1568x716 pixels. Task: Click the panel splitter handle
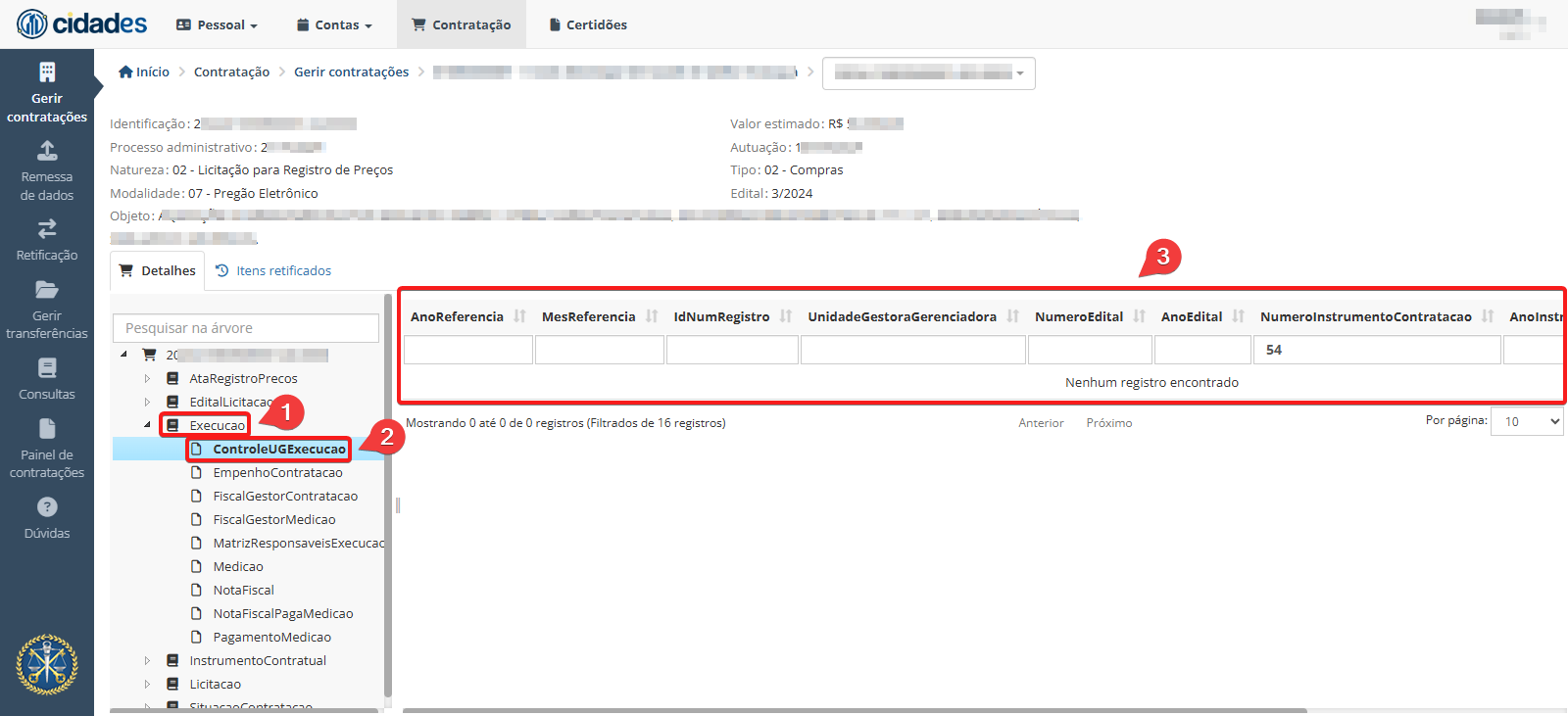pyautogui.click(x=398, y=505)
